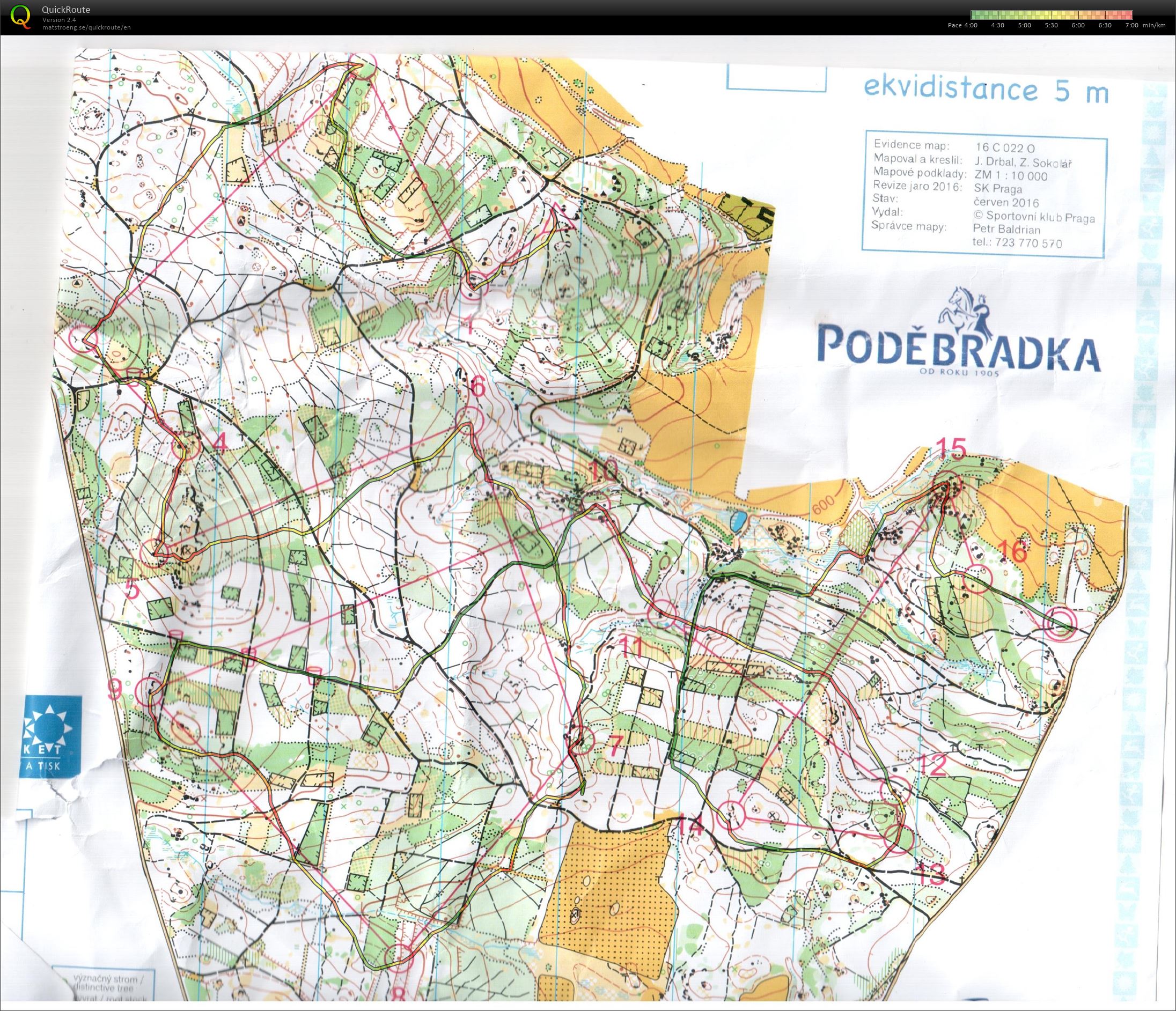Click the "5:30" pace label
This screenshot has height=1011, width=1176.
[x=1052, y=26]
